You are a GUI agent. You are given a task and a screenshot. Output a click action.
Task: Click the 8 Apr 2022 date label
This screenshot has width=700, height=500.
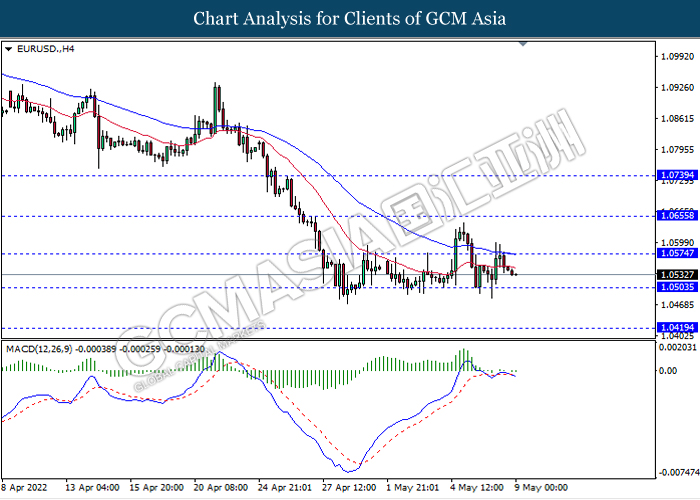point(24,487)
